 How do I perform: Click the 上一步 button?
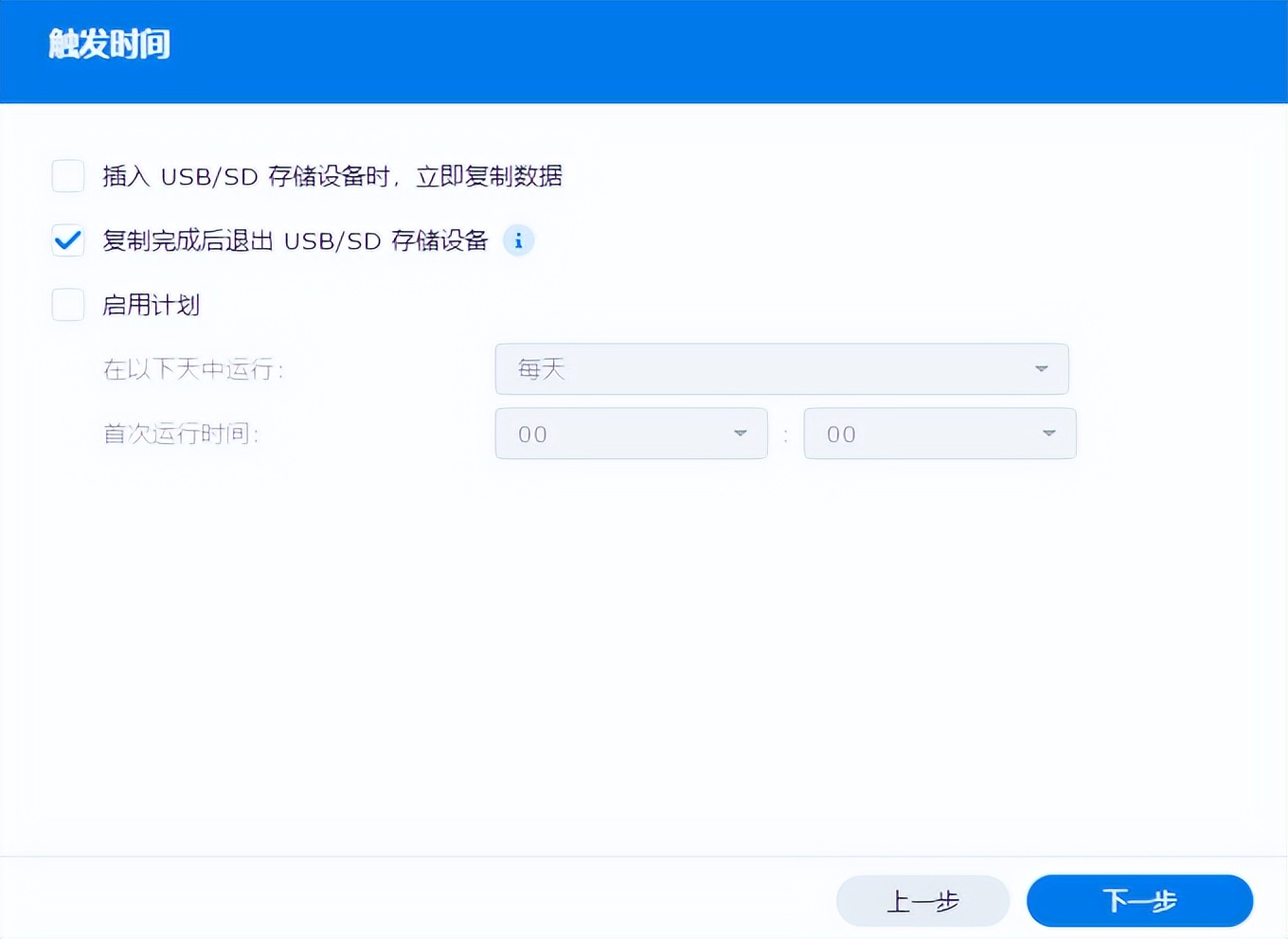[922, 901]
